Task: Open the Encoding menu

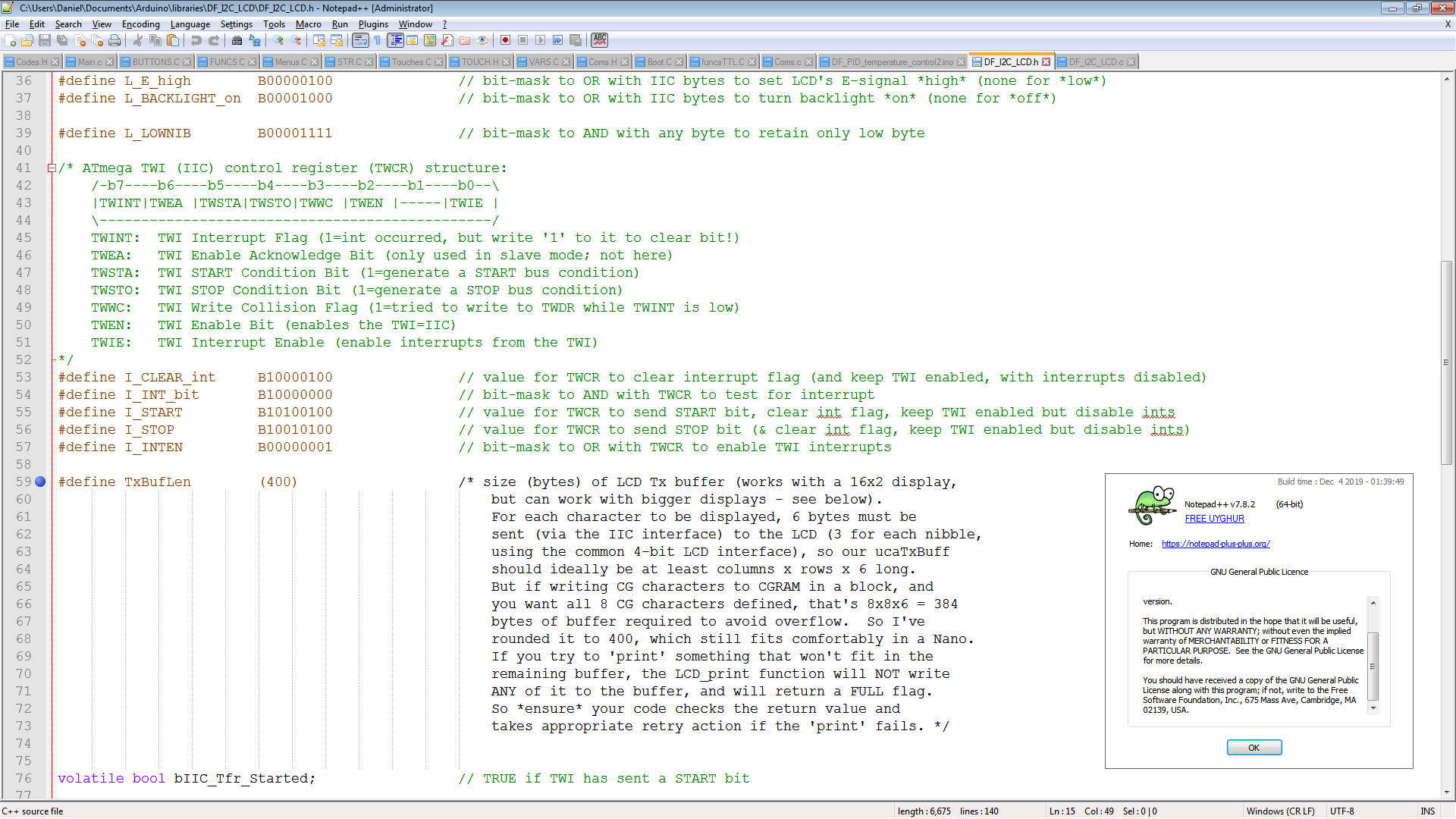Action: [140, 24]
